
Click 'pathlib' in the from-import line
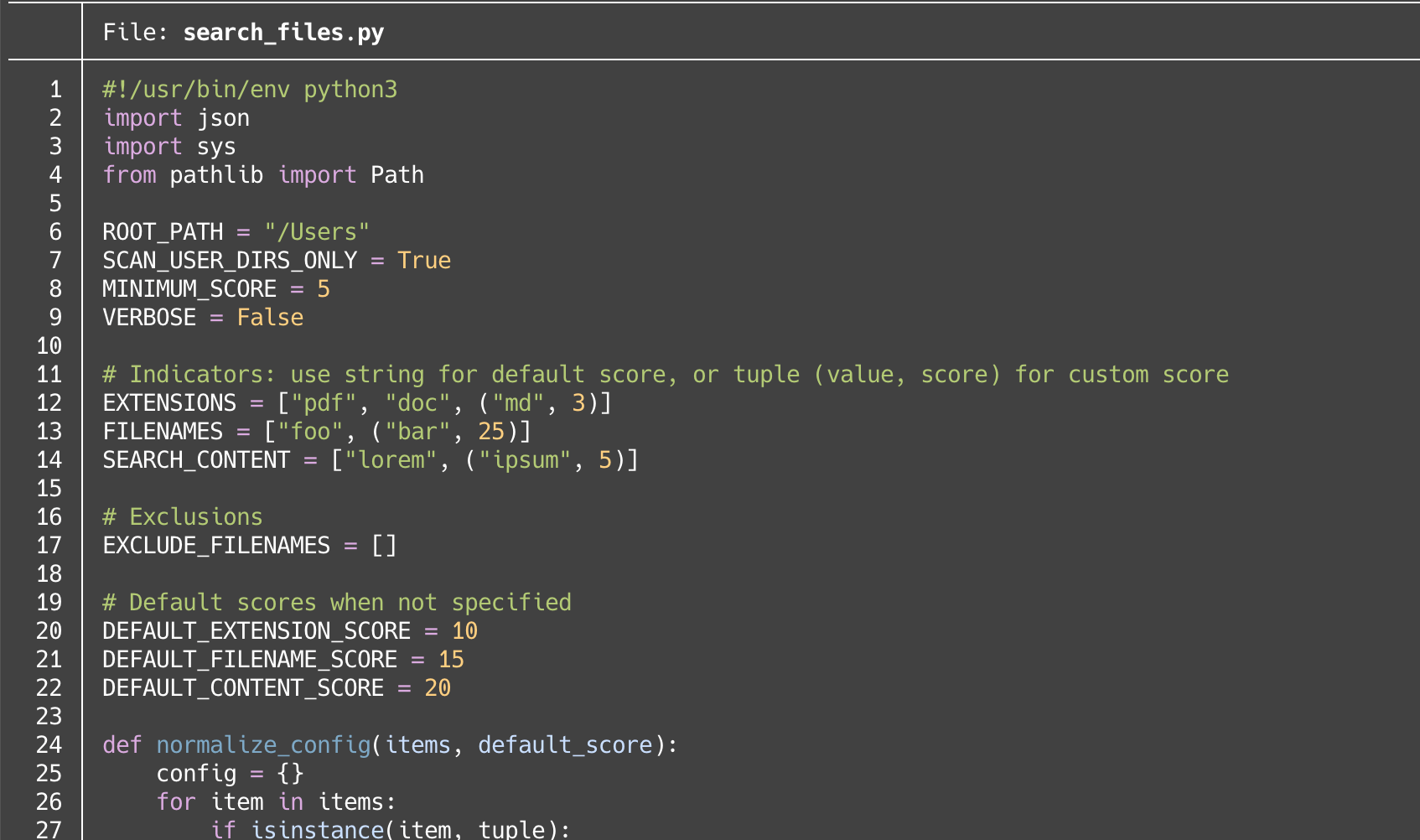[216, 175]
